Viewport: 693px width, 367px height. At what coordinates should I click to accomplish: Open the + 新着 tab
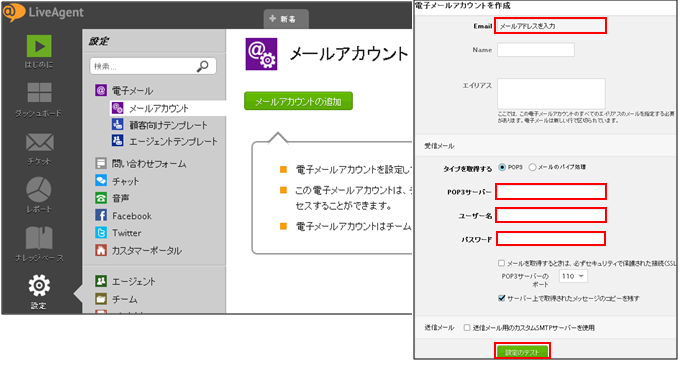click(286, 19)
